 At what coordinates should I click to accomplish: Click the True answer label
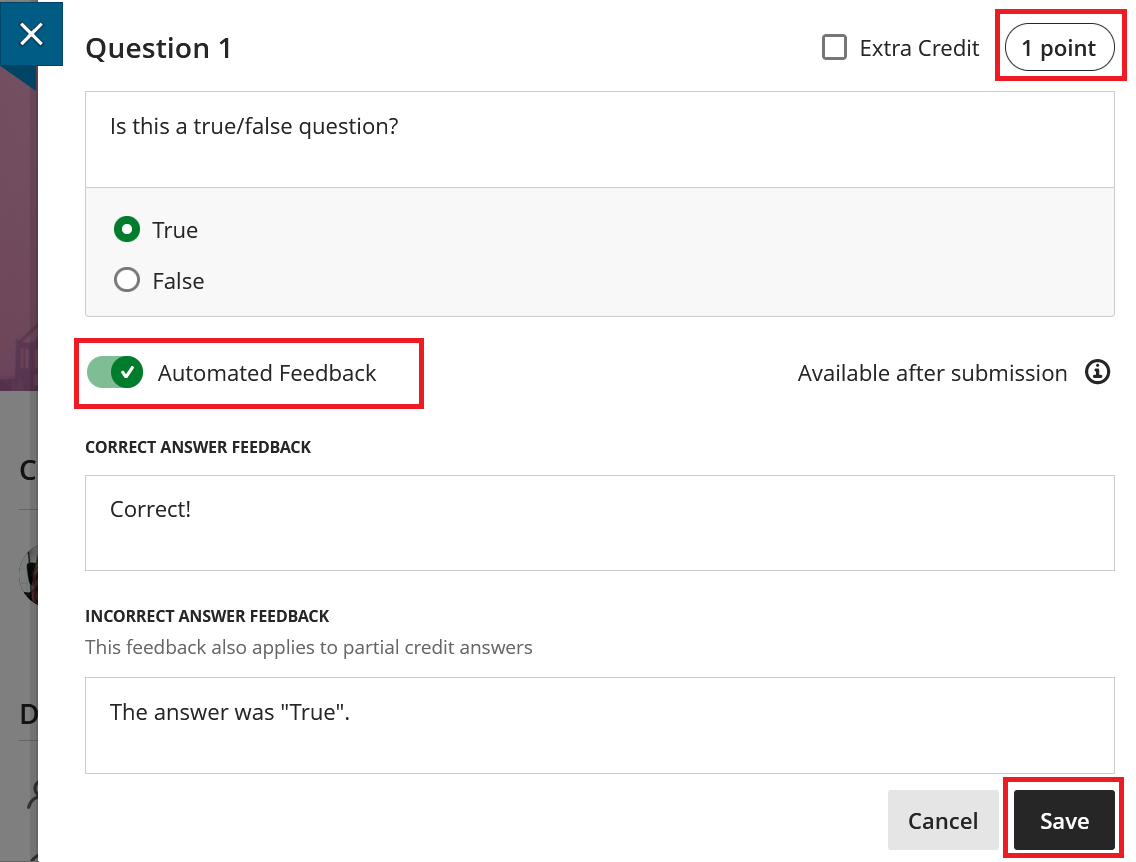coord(175,230)
